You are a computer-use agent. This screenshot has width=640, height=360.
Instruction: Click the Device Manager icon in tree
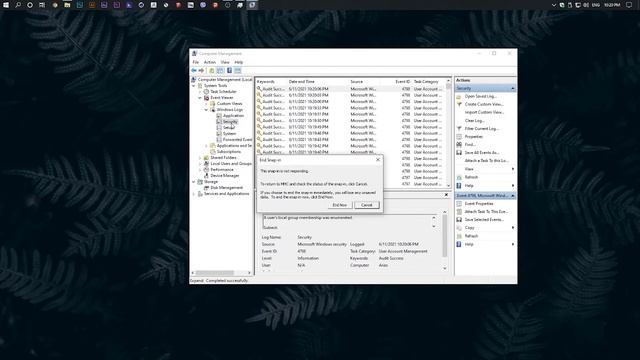tap(207, 176)
